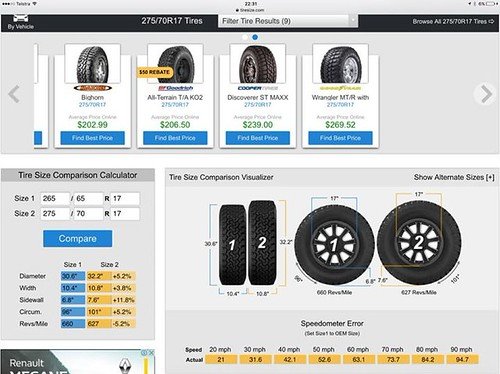Click Discoverer ST MAXX tire image
Viewport: 500px width, 374px height.
point(257,64)
